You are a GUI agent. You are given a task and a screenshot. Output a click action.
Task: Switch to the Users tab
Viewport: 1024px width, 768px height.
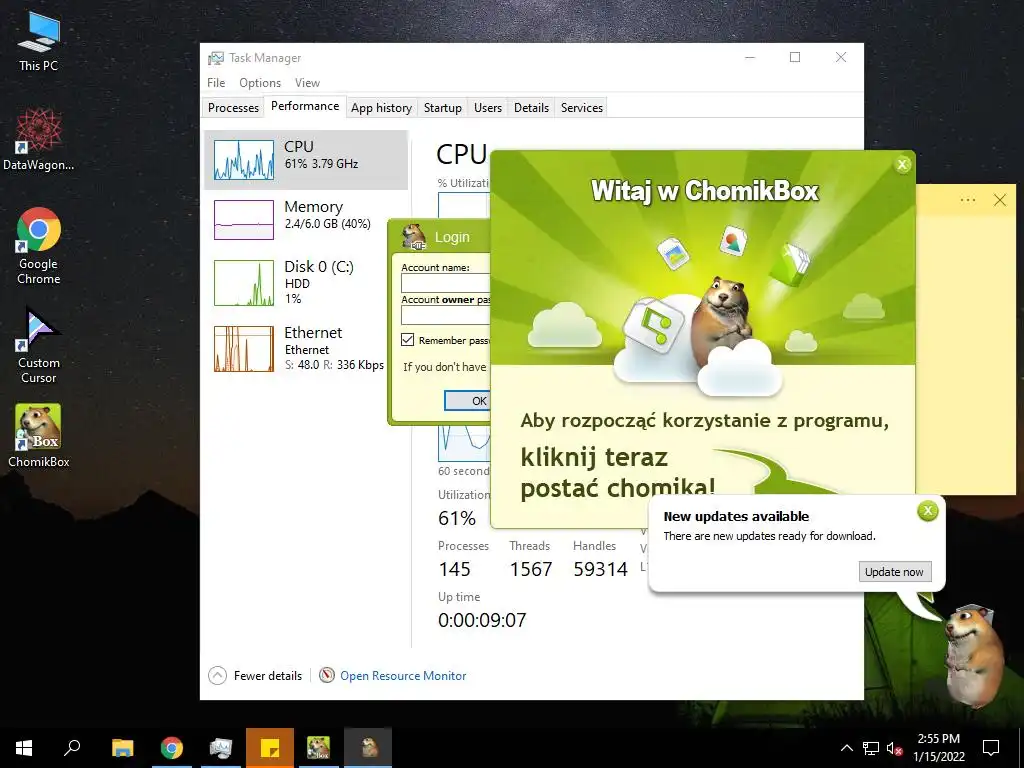pos(488,108)
